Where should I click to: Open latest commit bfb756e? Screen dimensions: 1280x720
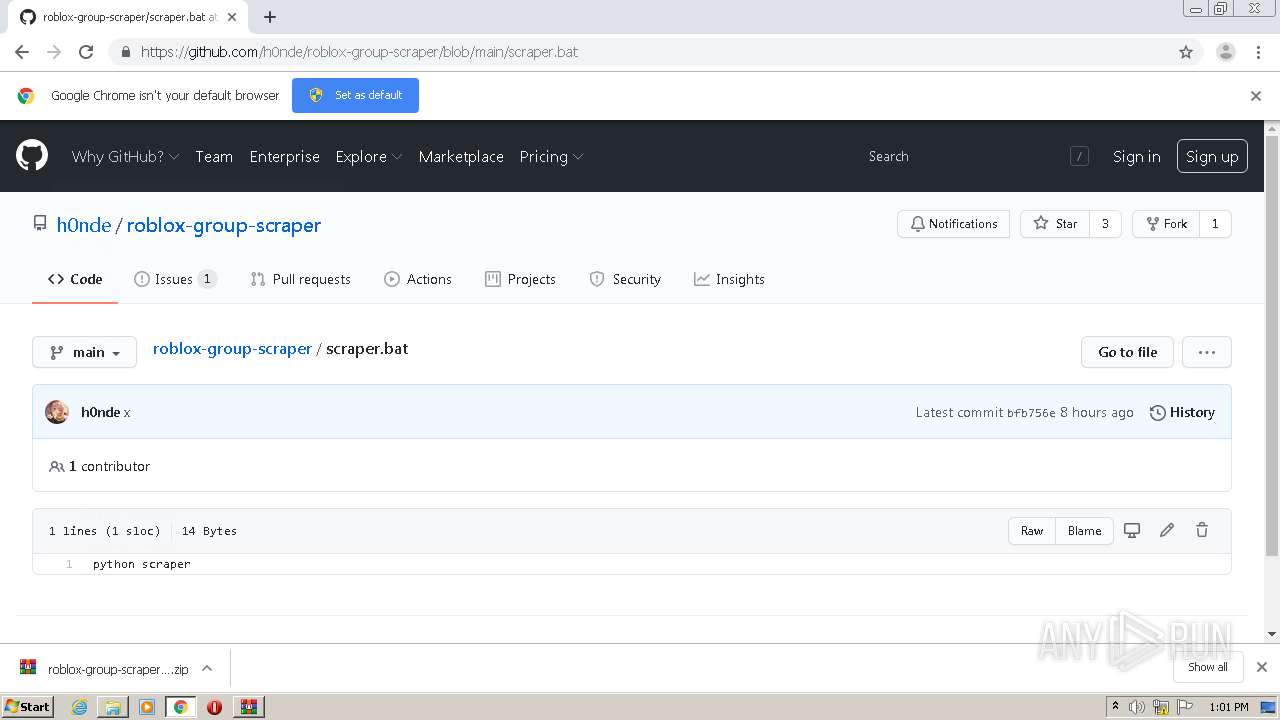click(1031, 413)
